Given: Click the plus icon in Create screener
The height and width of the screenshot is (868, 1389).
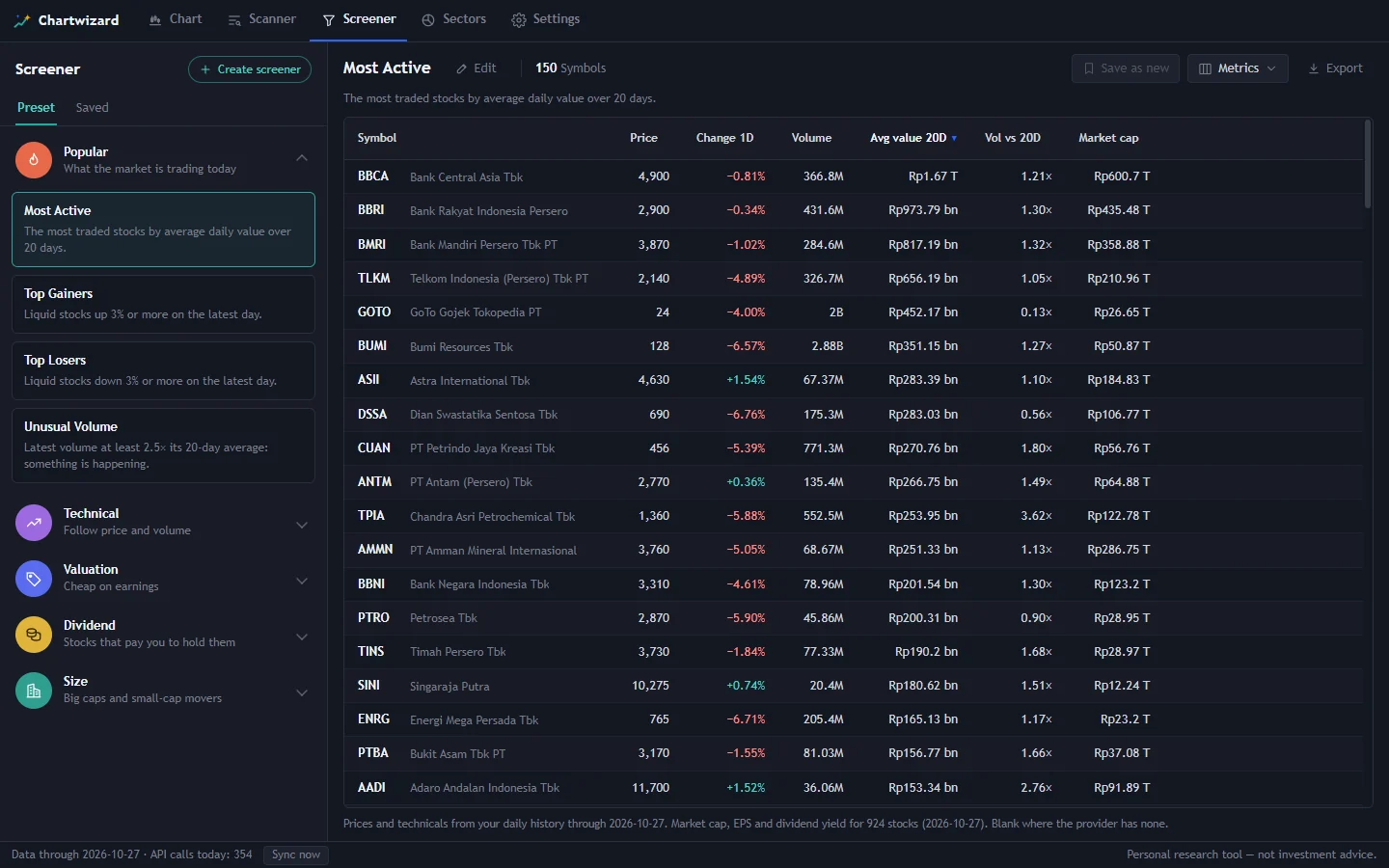Looking at the screenshot, I should [205, 69].
